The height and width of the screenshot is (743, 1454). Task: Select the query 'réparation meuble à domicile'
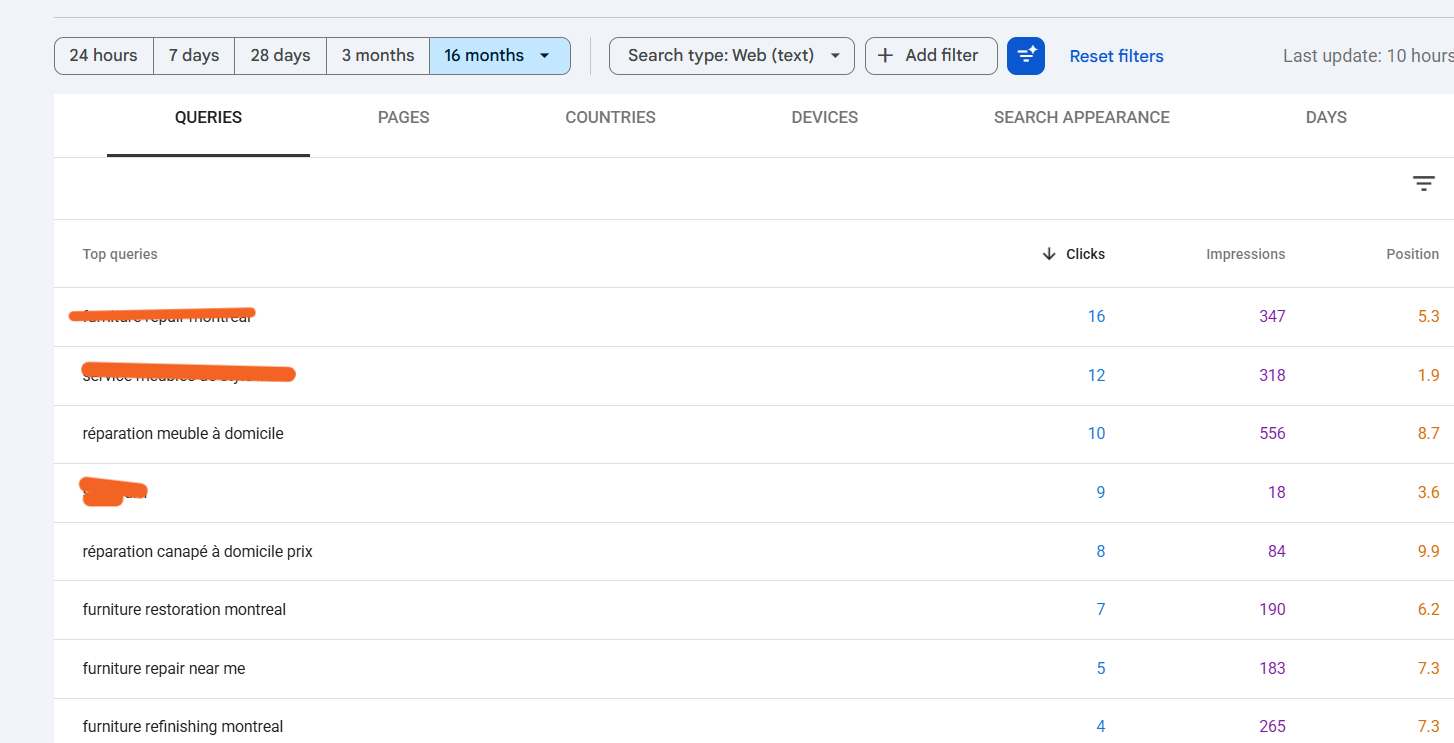tap(183, 434)
